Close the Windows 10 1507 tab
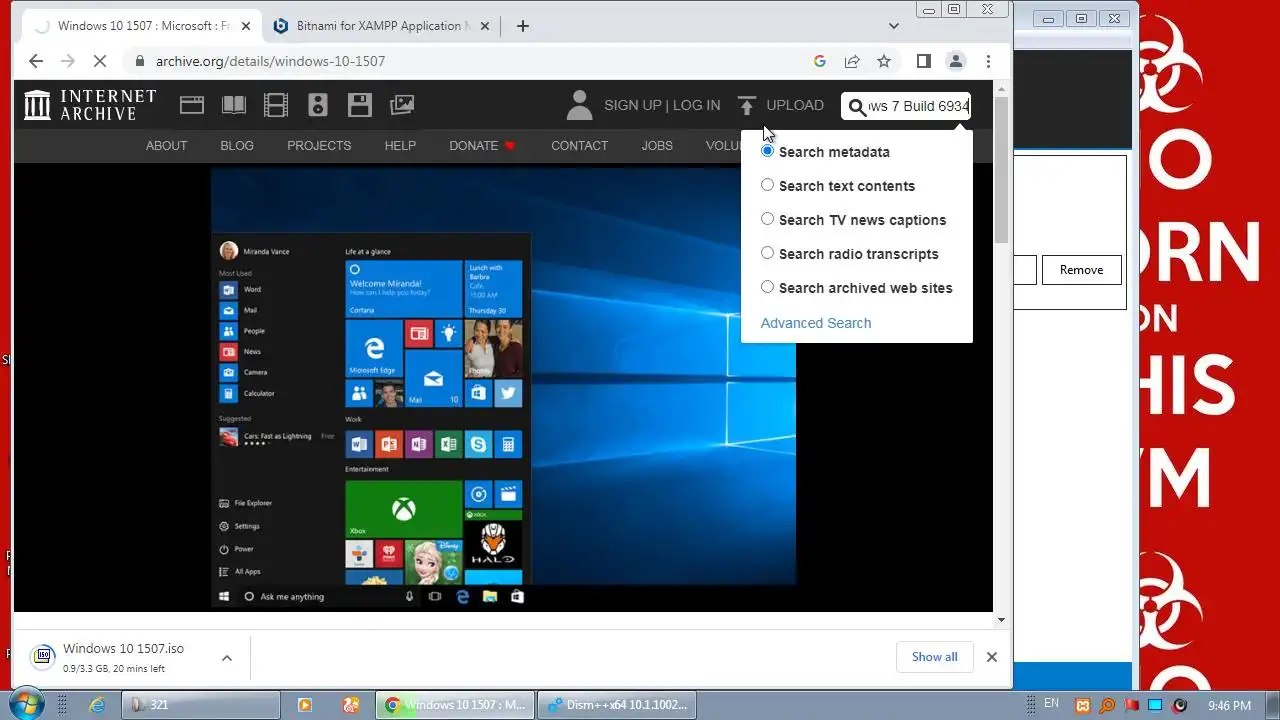Viewport: 1280px width, 720px height. [244, 26]
